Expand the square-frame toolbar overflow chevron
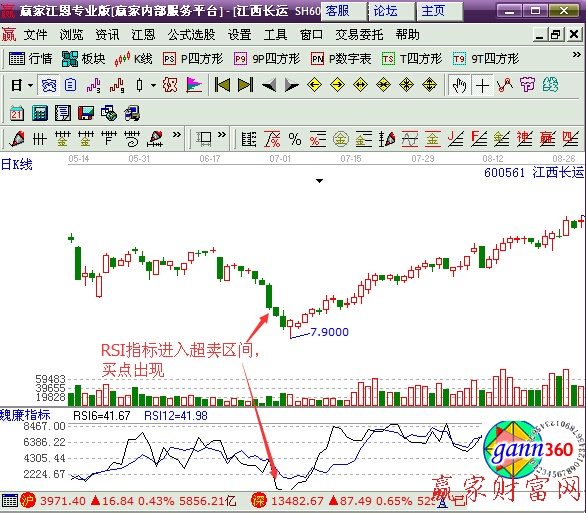Screen dimensions: 586x513 [x=222, y=135]
